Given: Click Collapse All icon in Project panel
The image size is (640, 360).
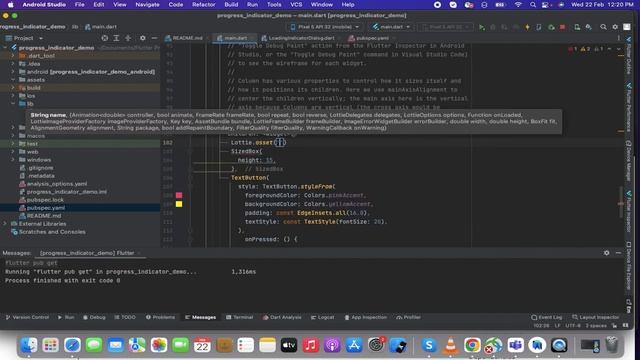Looking at the screenshot, I should tap(128, 38).
